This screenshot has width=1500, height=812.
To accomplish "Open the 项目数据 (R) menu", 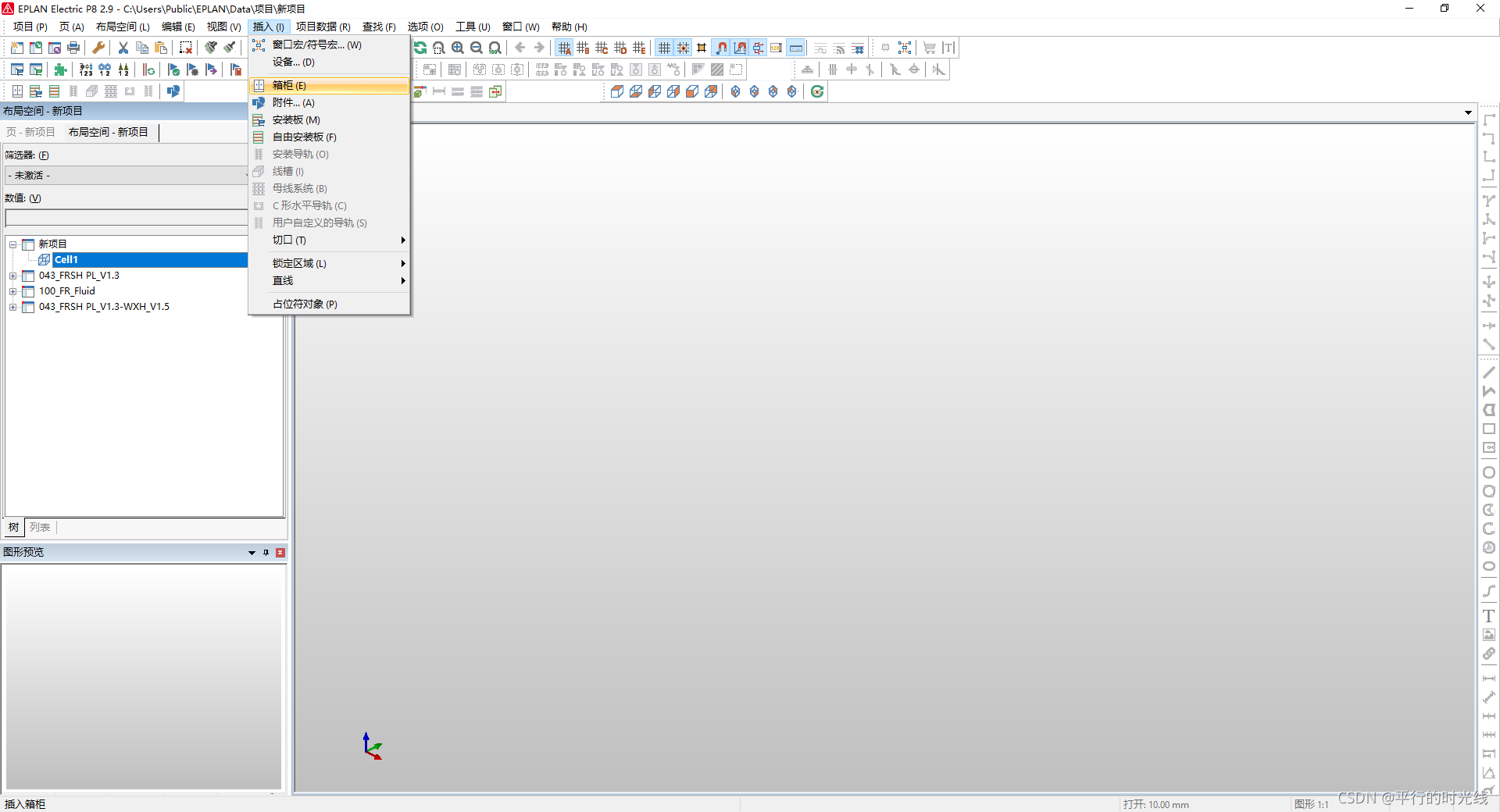I will (323, 27).
